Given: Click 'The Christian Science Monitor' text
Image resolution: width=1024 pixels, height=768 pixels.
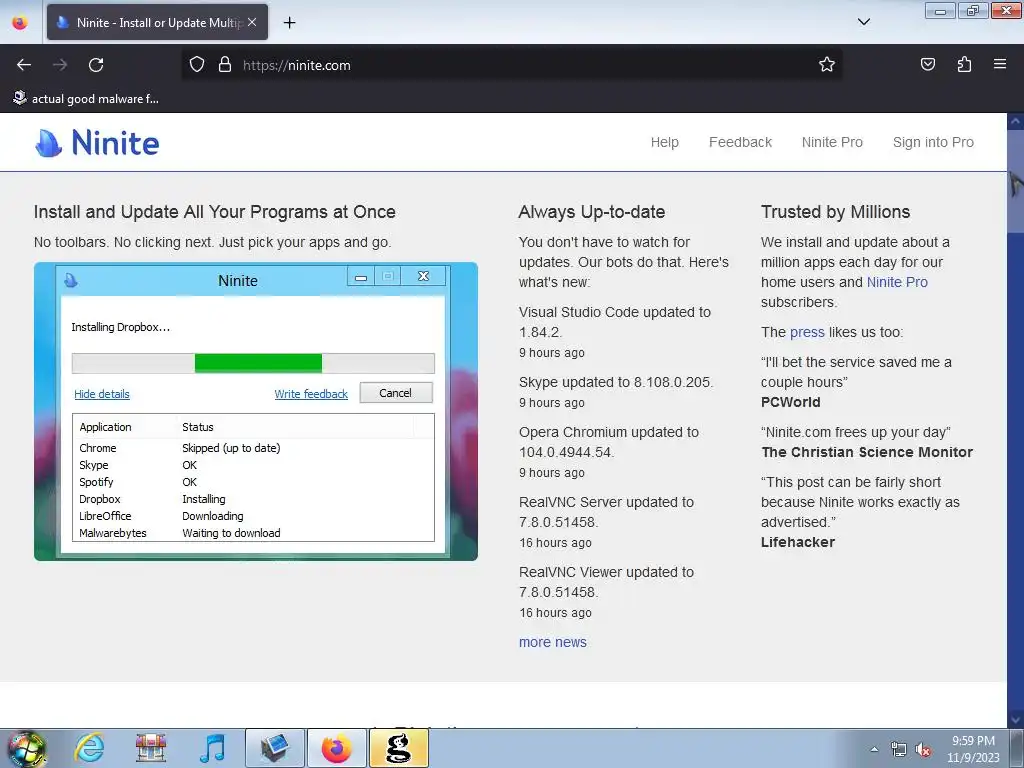Looking at the screenshot, I should pyautogui.click(x=867, y=453).
